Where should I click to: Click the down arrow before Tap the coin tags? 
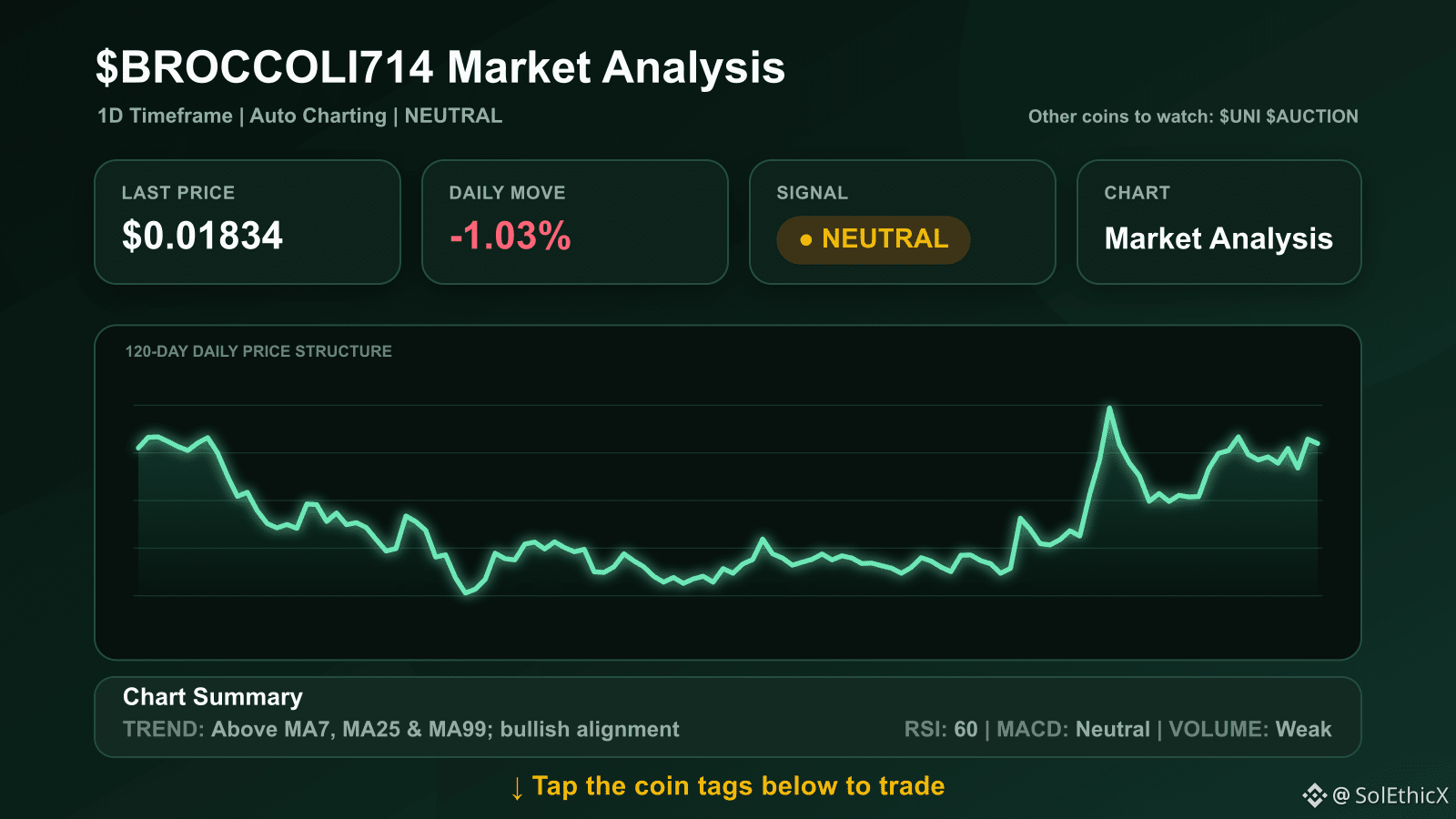pos(517,788)
